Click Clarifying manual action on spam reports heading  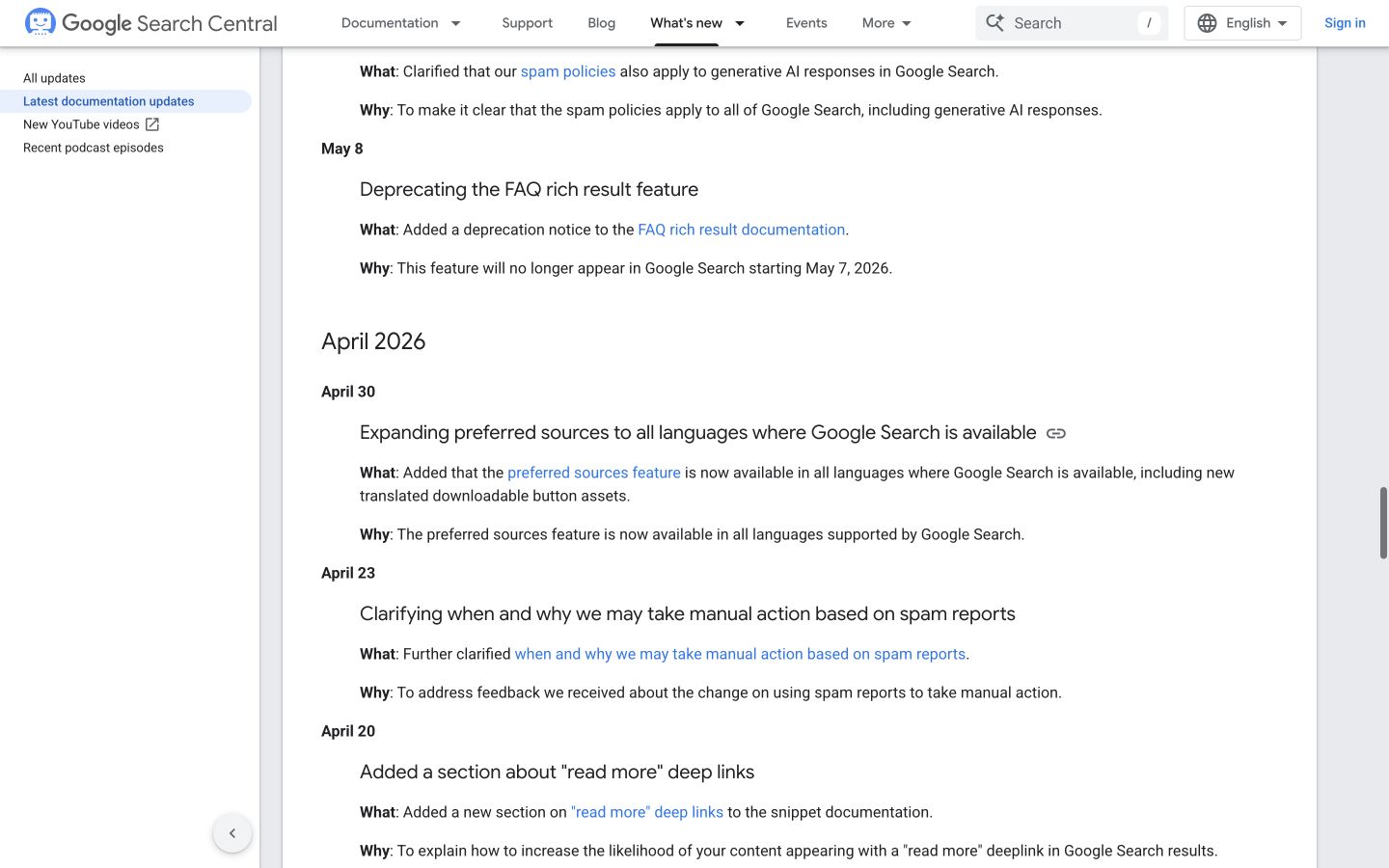(x=688, y=613)
